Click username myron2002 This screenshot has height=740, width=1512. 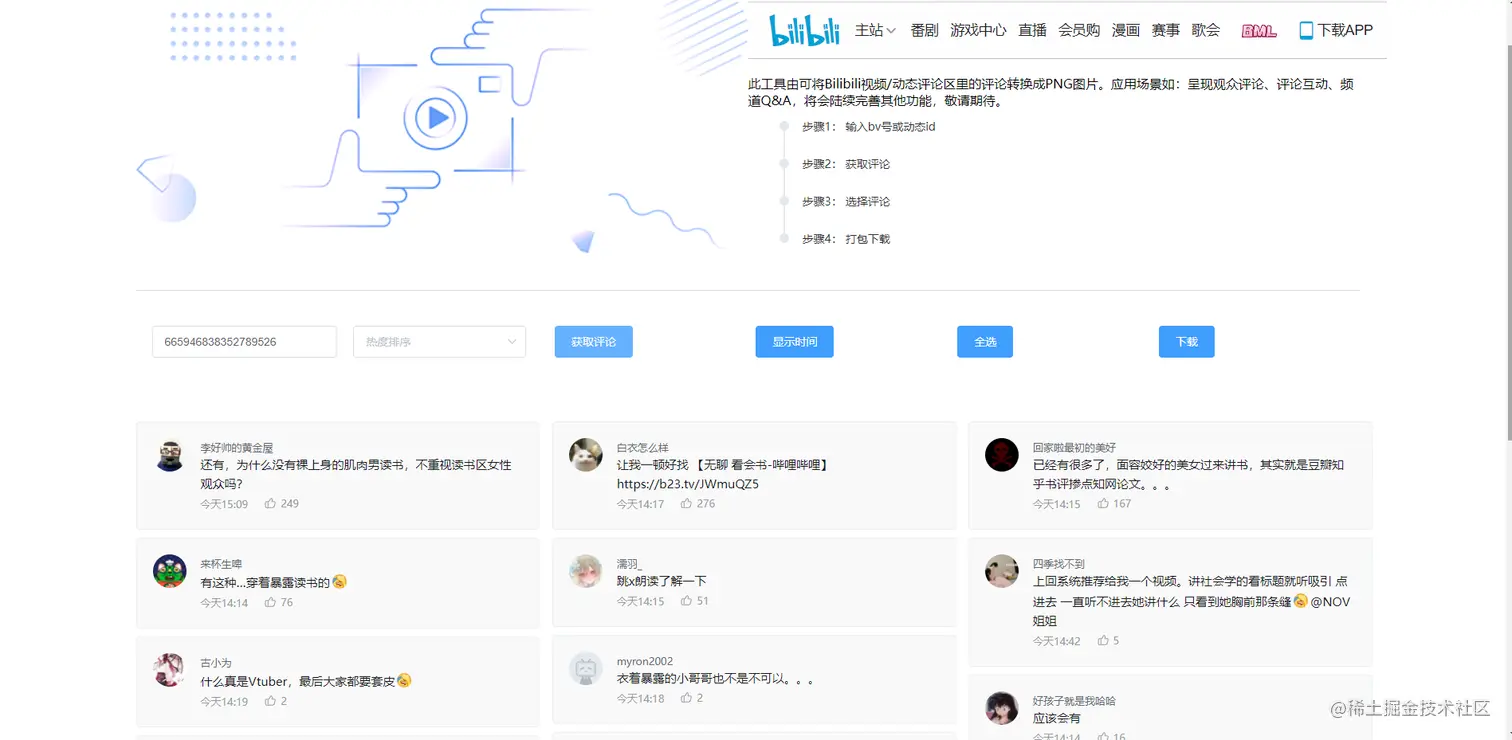[645, 661]
